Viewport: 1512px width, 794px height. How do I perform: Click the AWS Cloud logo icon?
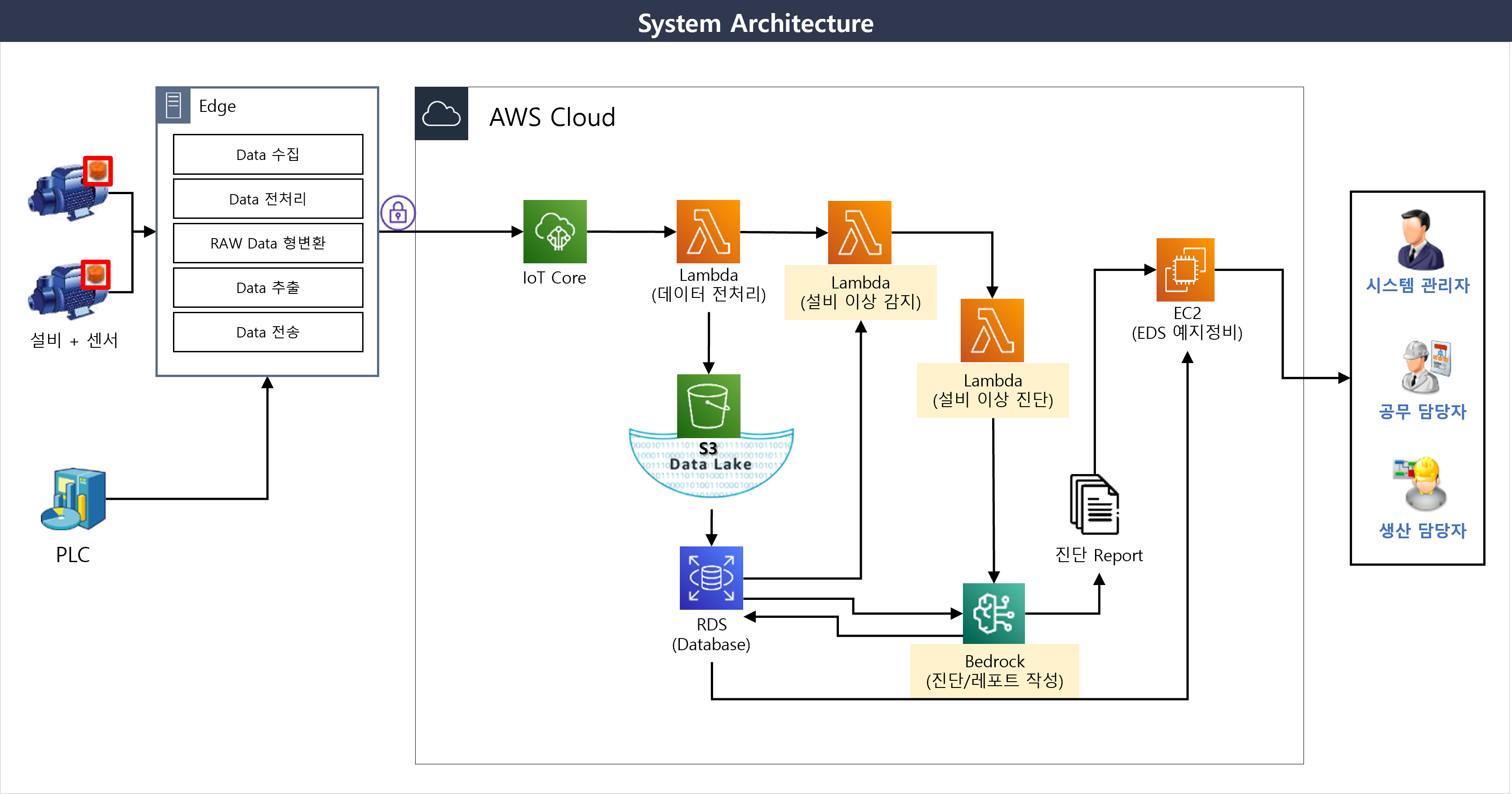point(441,114)
